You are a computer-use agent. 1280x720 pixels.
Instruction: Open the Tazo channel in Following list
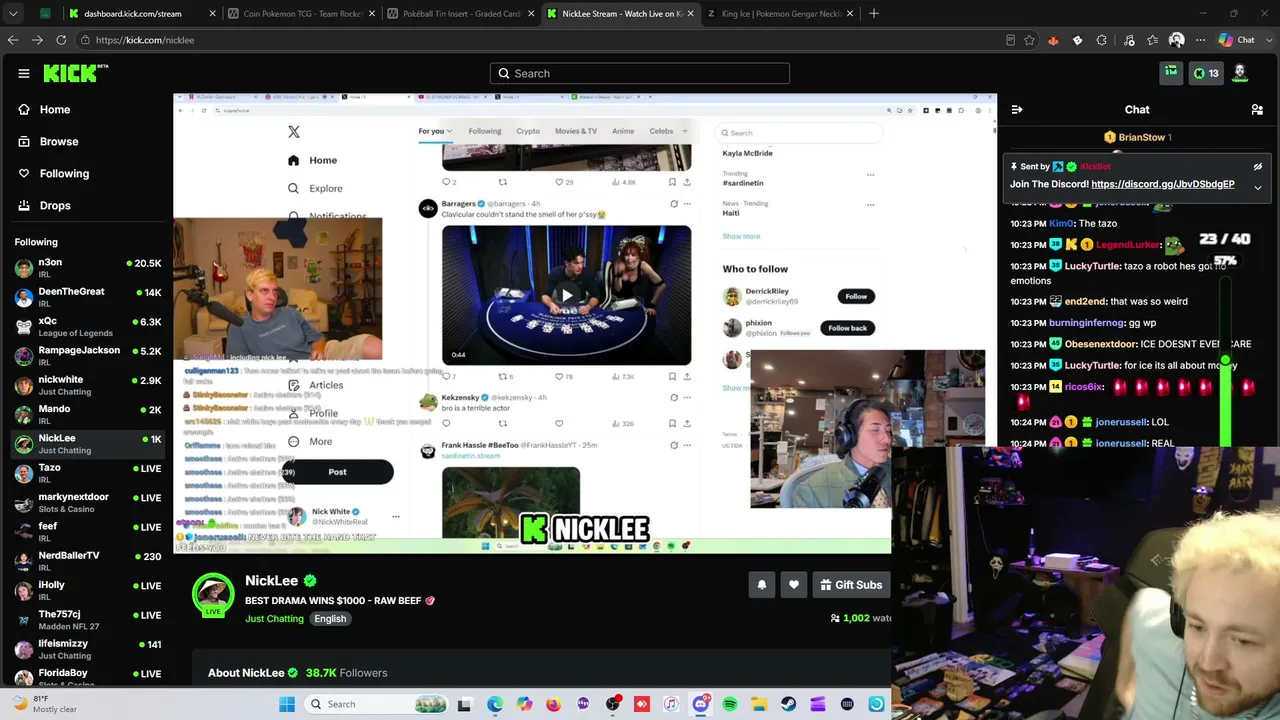pyautogui.click(x=86, y=473)
